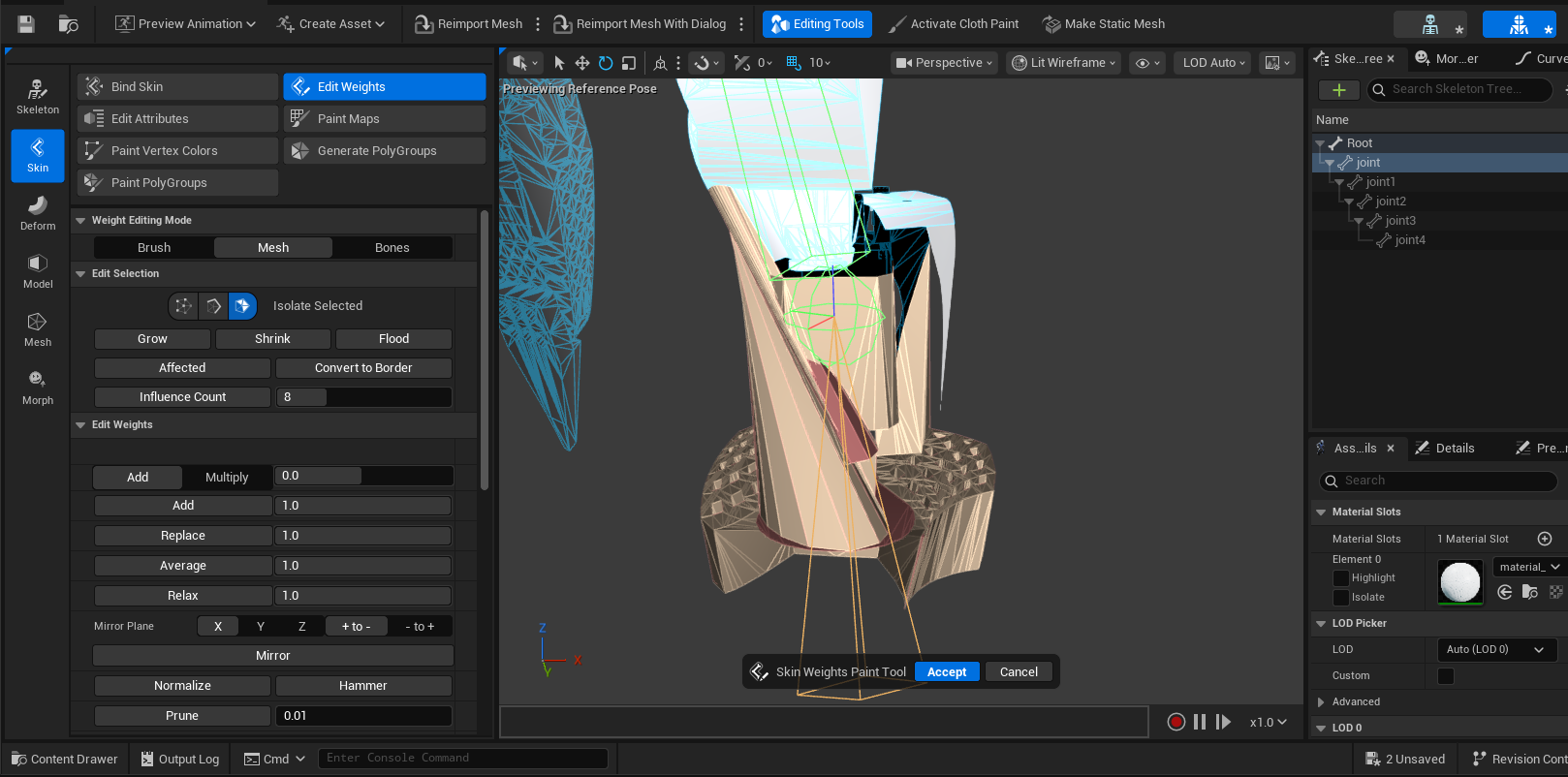Open the Generate PolyGroups tool

[x=385, y=151]
